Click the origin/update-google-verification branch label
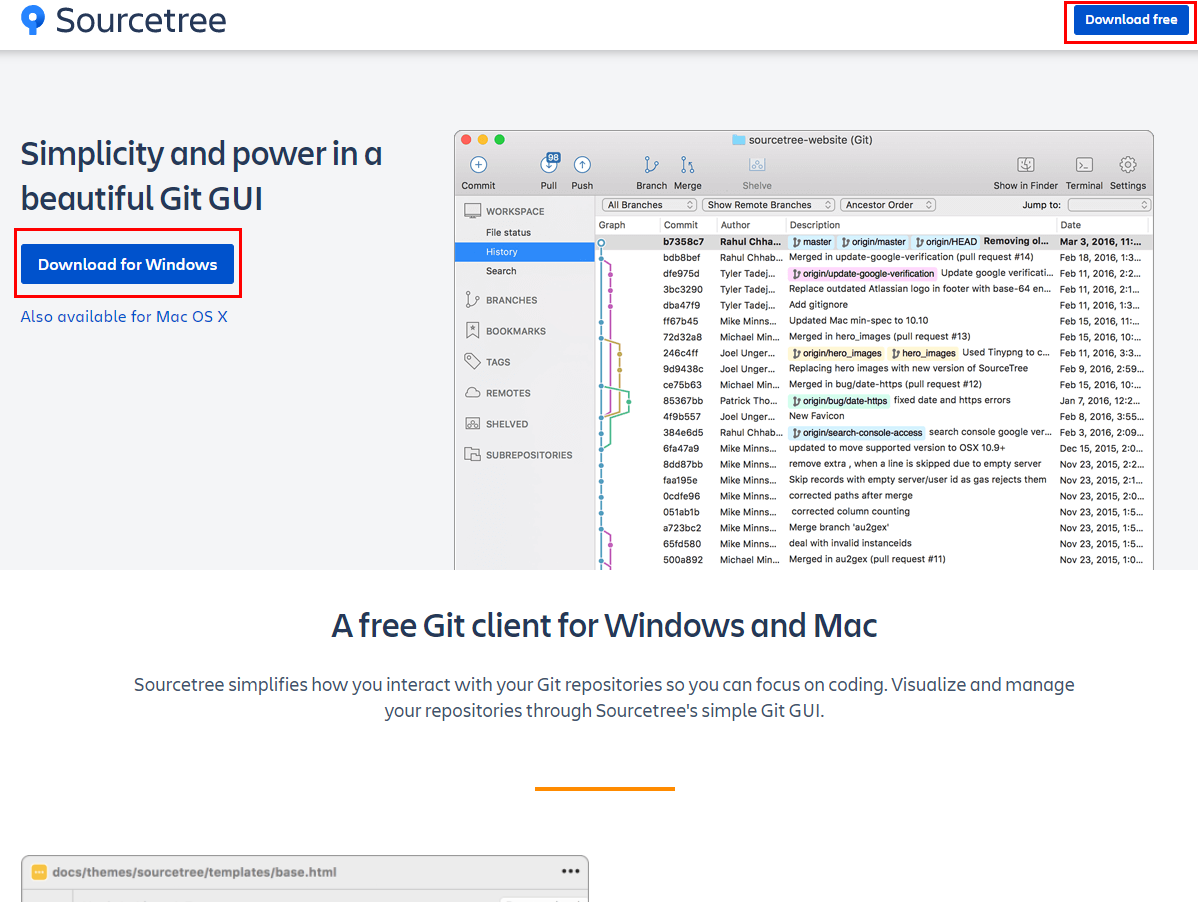The image size is (1198, 902). 863,273
